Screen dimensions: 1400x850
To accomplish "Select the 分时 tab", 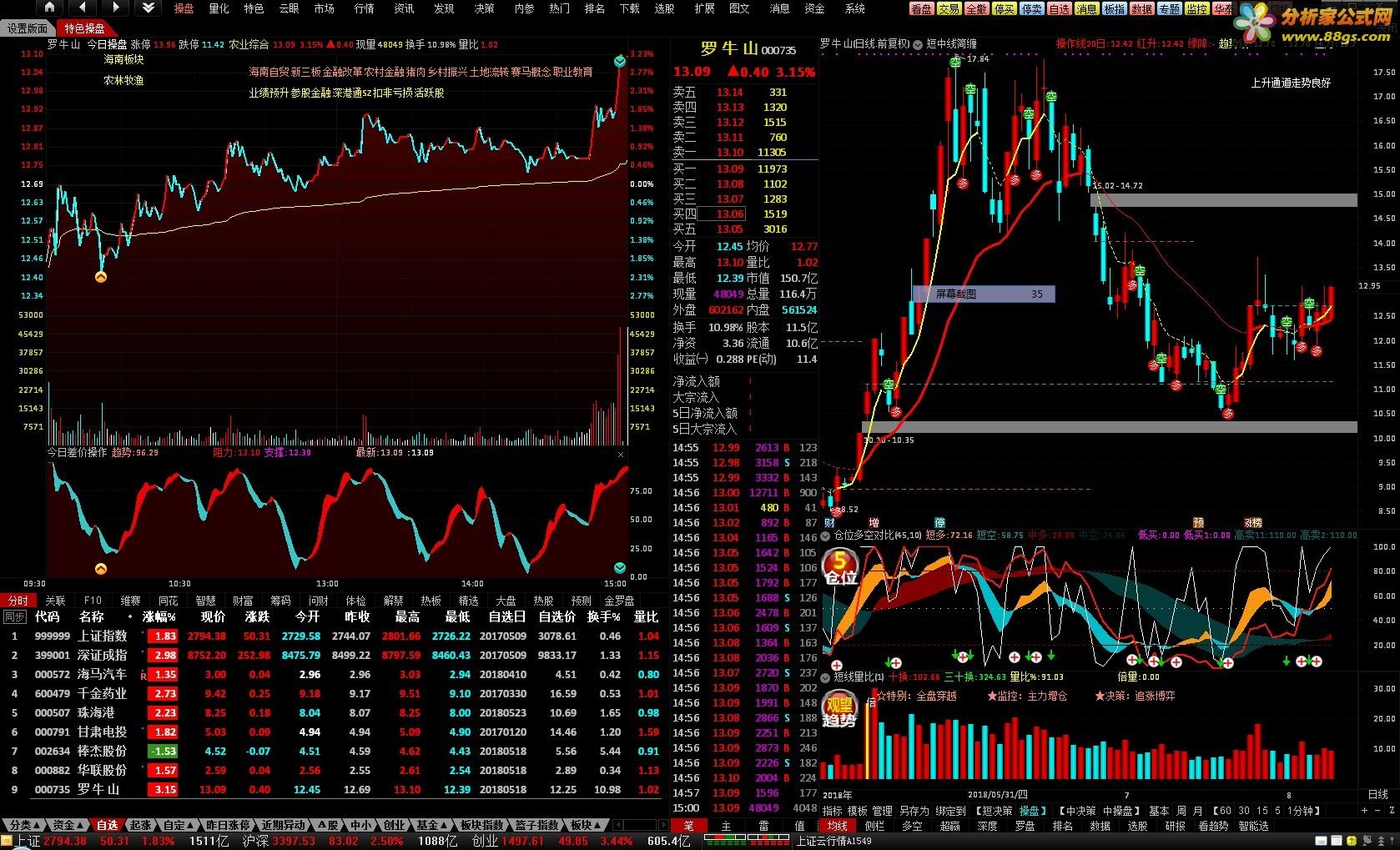I will click(18, 601).
